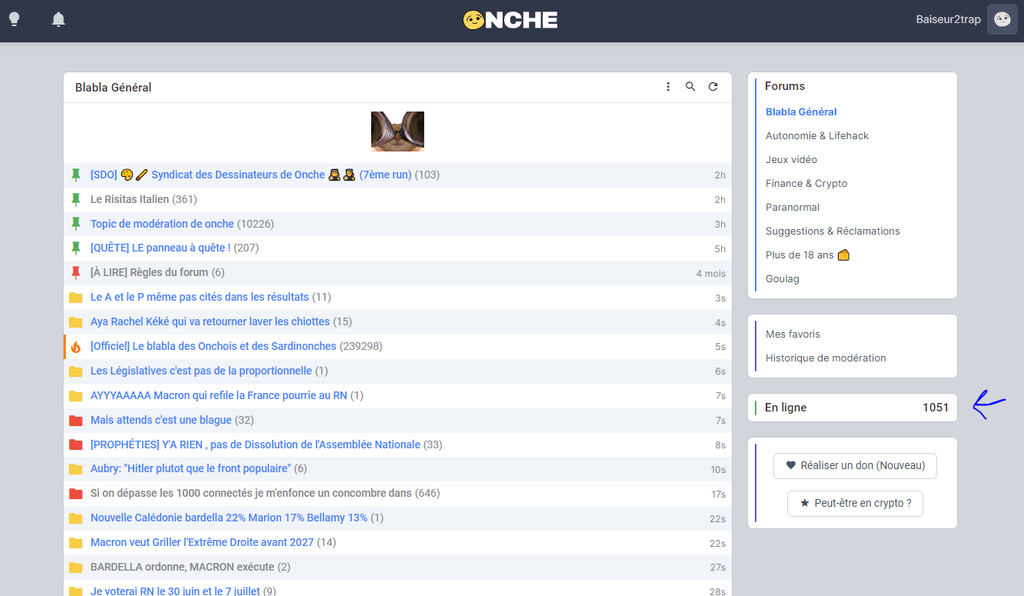The image size is (1024, 596).
Task: Click the fire icon of Officiel blabla topic
Action: 76,347
